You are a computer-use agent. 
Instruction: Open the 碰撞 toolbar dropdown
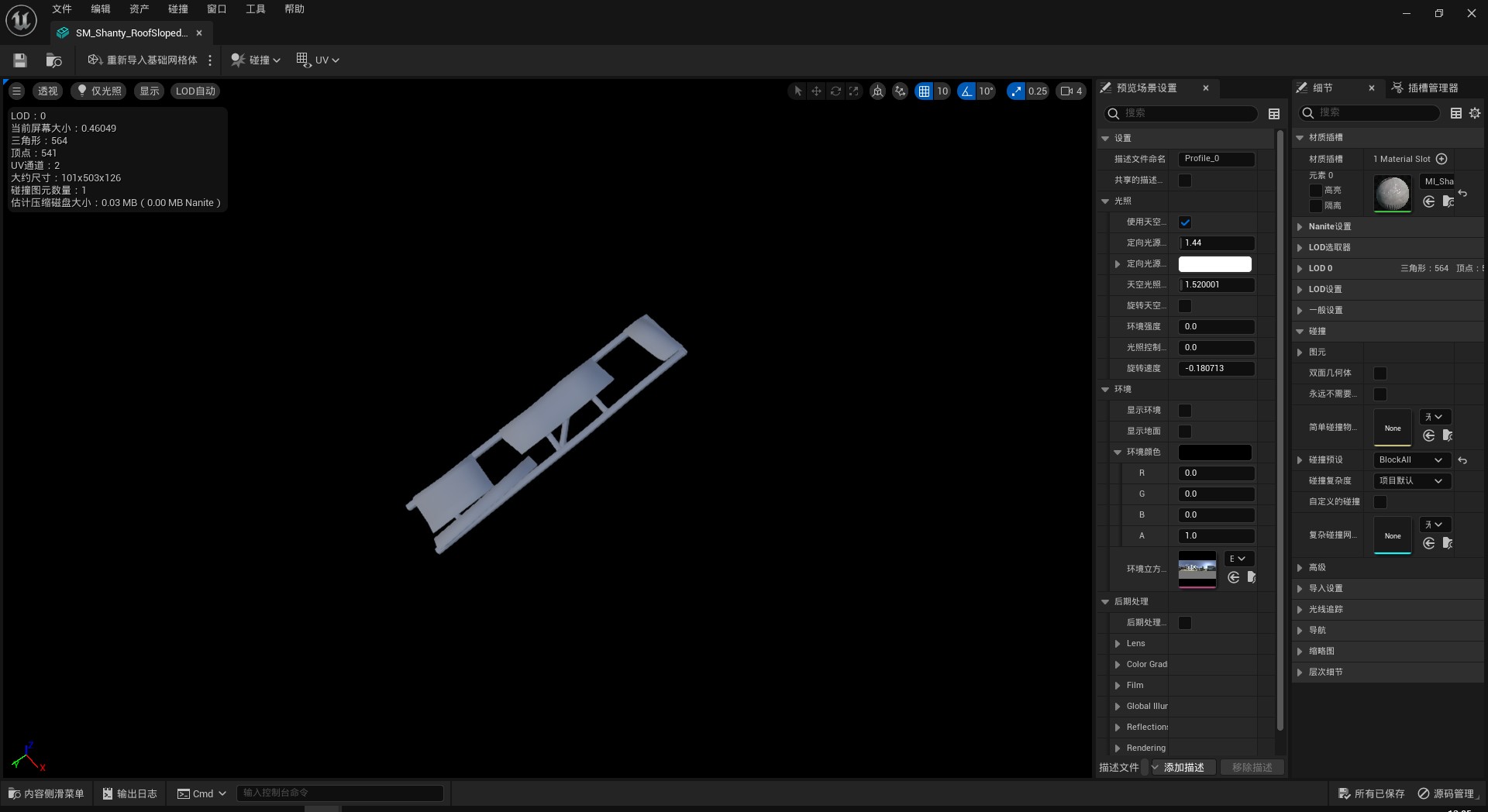(x=255, y=60)
